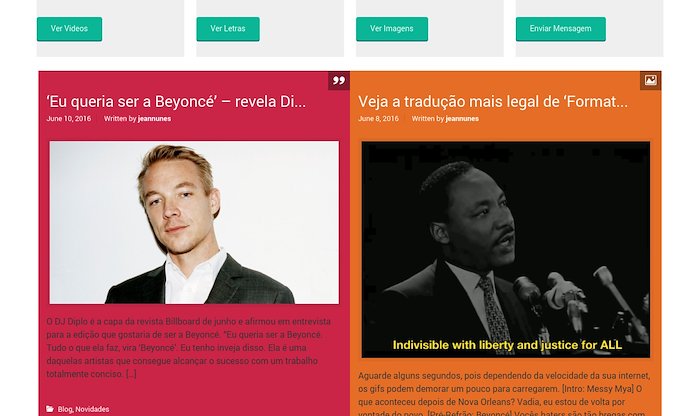The height and width of the screenshot is (416, 700).
Task: Open 'Eu queria ser a Beyoncé' article title
Action: tap(176, 102)
